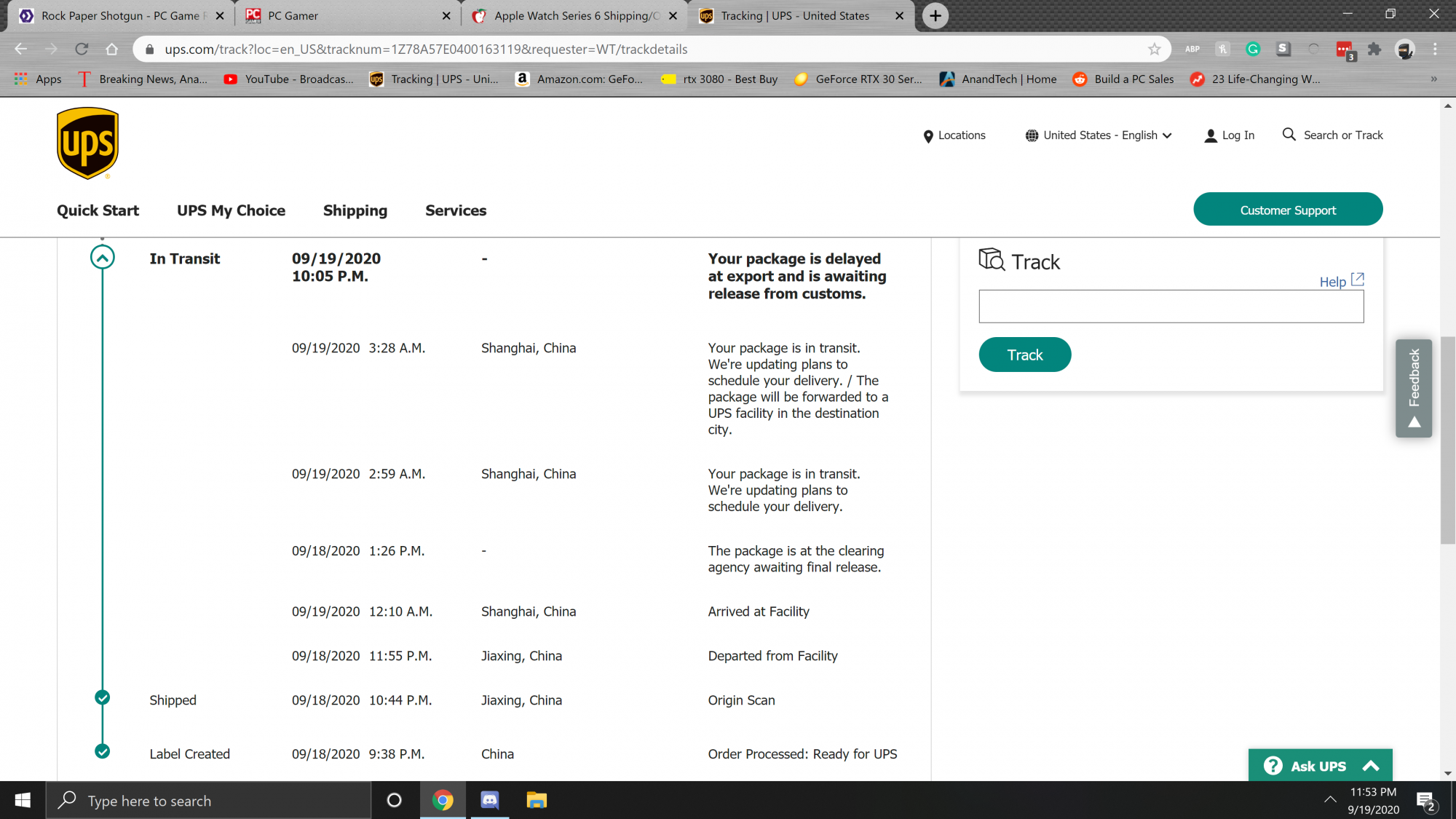Expand the Feedback side tab
The image size is (1456, 819).
tap(1414, 388)
